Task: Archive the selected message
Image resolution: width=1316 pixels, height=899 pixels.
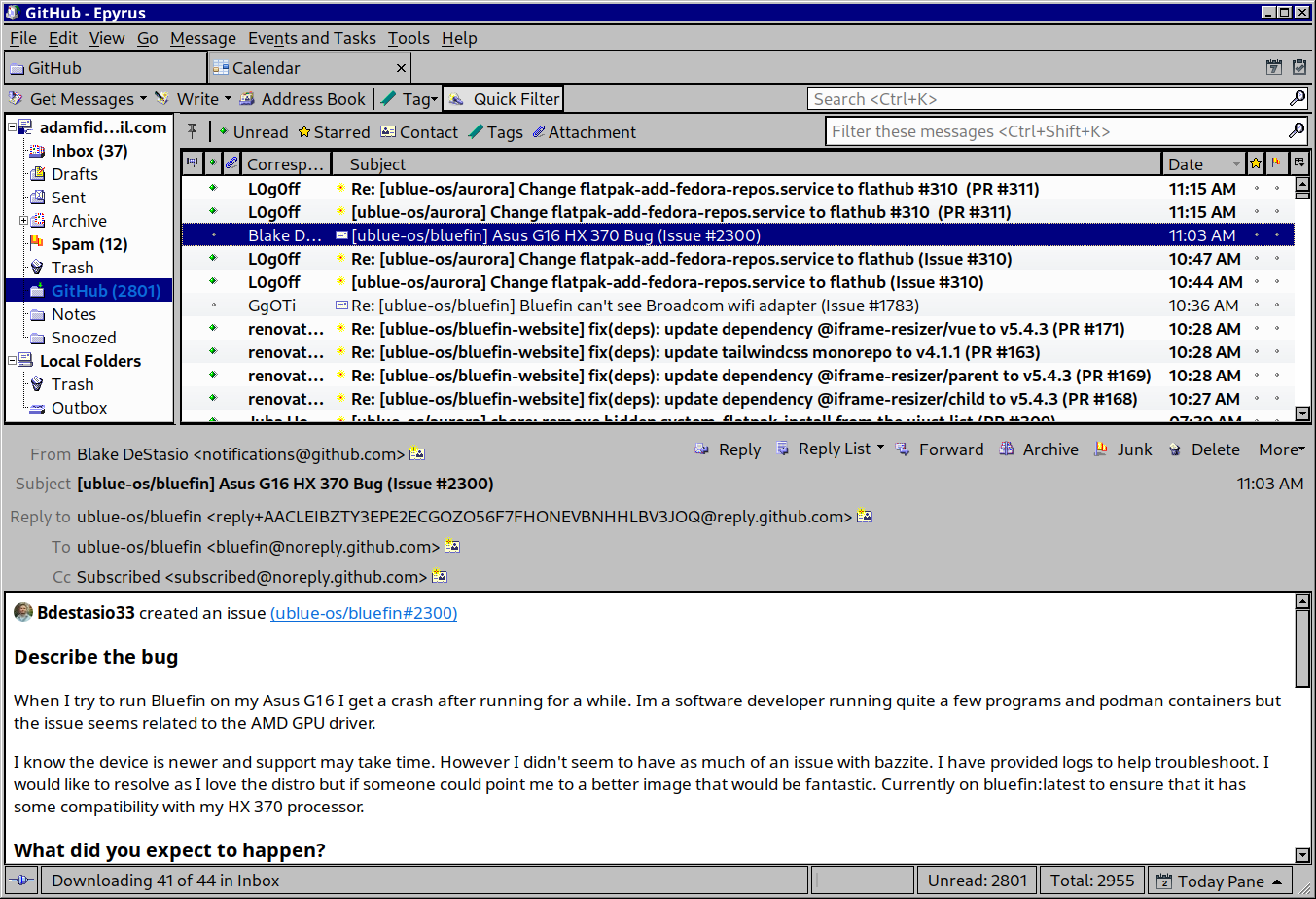Action: 1039,449
